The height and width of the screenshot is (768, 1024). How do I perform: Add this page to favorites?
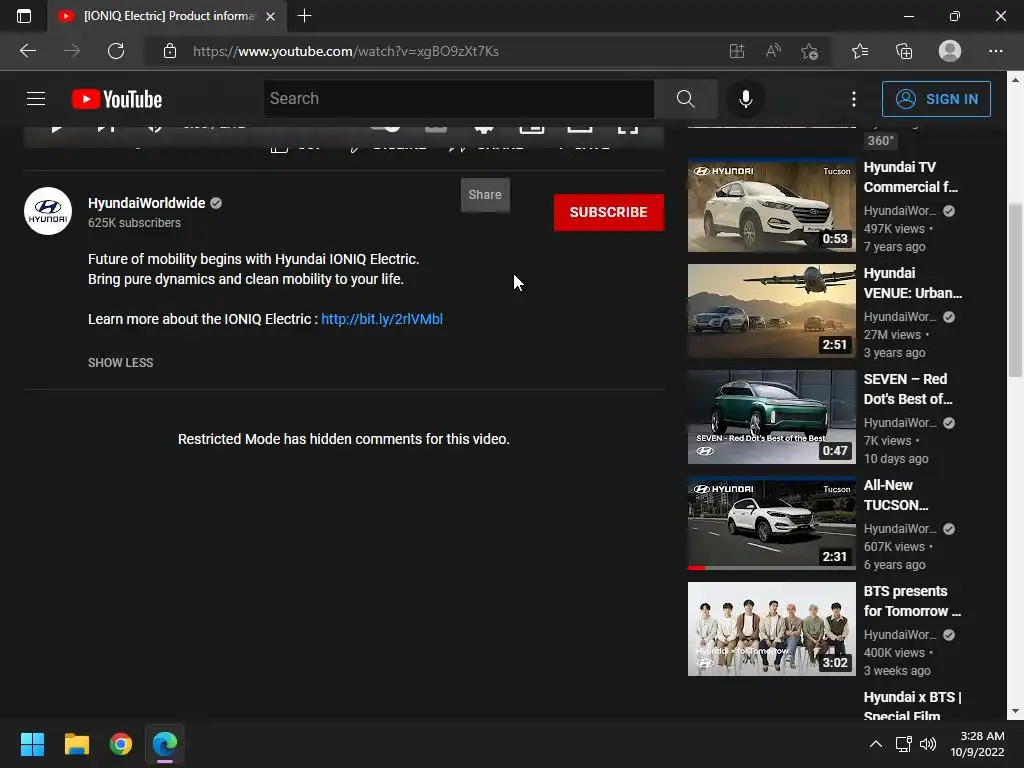tap(809, 51)
